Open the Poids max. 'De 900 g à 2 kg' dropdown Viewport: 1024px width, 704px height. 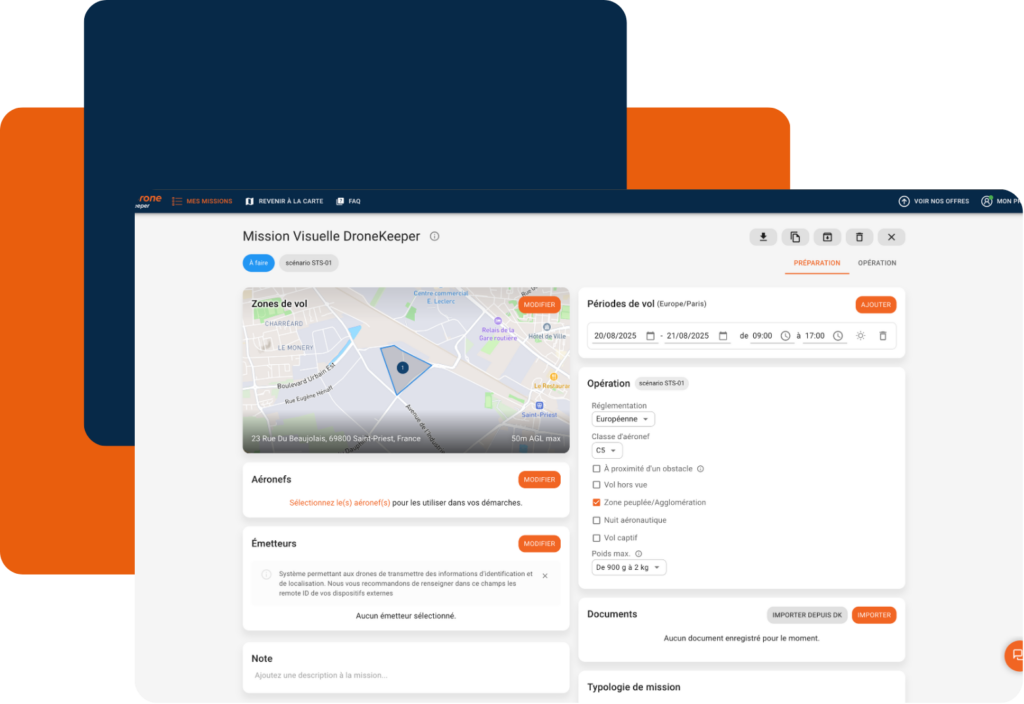click(x=629, y=567)
